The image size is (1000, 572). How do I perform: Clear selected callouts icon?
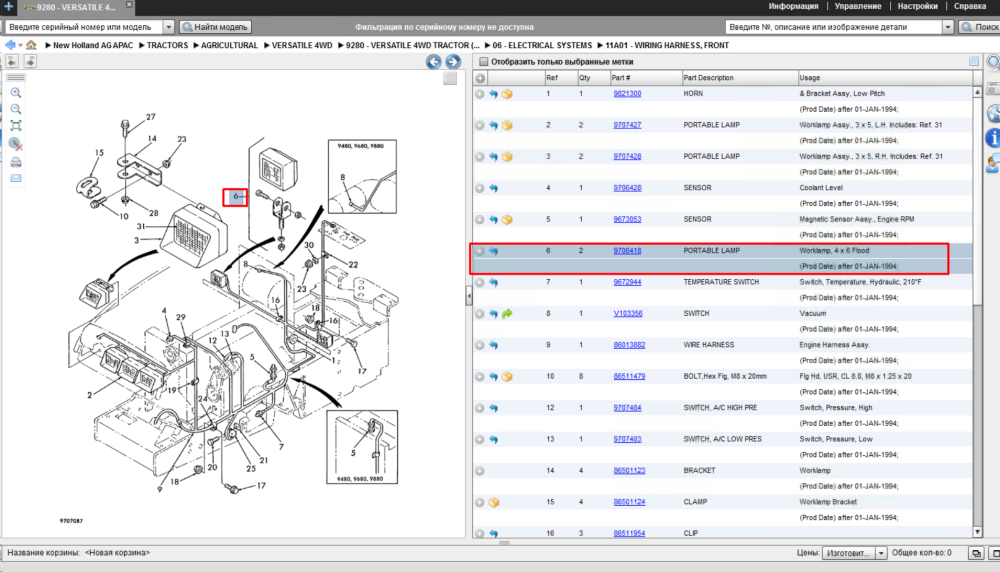click(16, 144)
